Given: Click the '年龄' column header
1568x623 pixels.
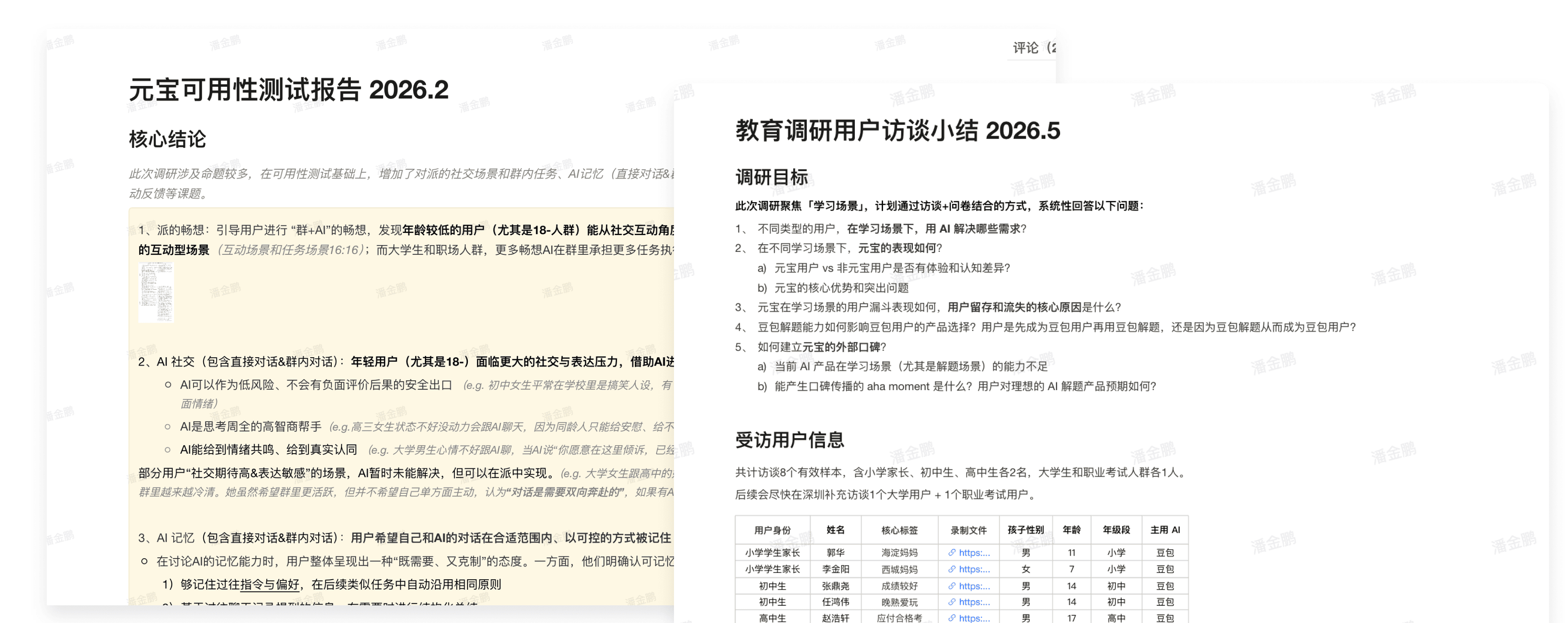Looking at the screenshot, I should pos(1071,530).
